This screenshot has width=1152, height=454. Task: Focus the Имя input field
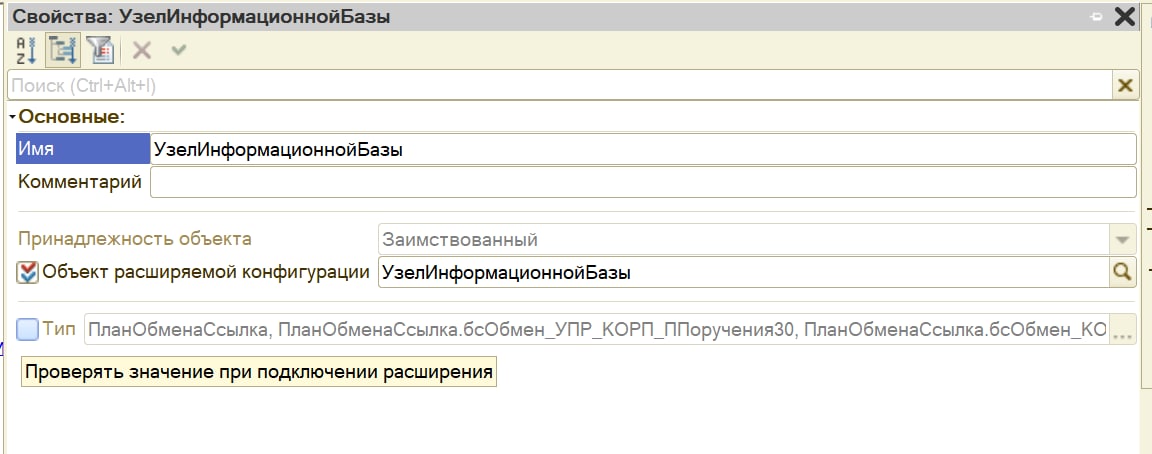642,150
